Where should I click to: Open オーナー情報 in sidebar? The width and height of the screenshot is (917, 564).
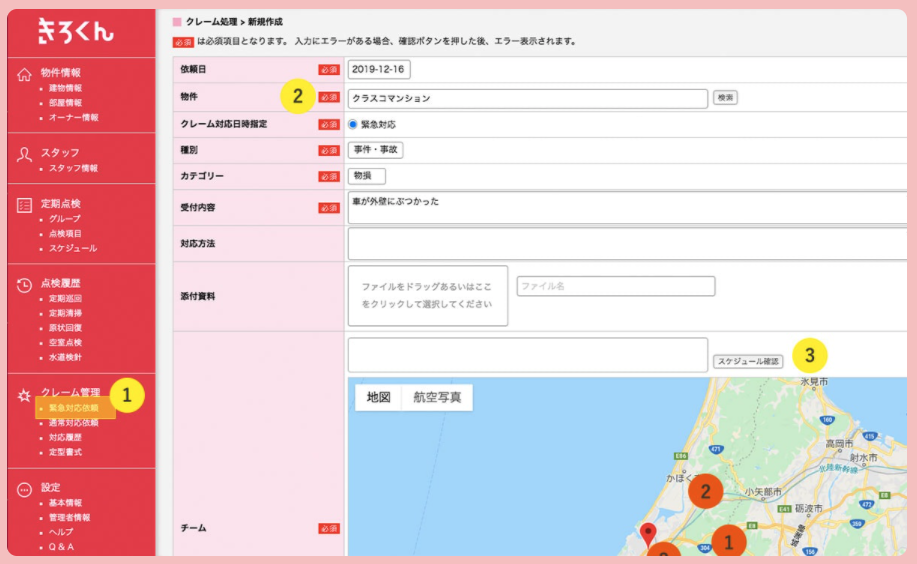tap(74, 118)
